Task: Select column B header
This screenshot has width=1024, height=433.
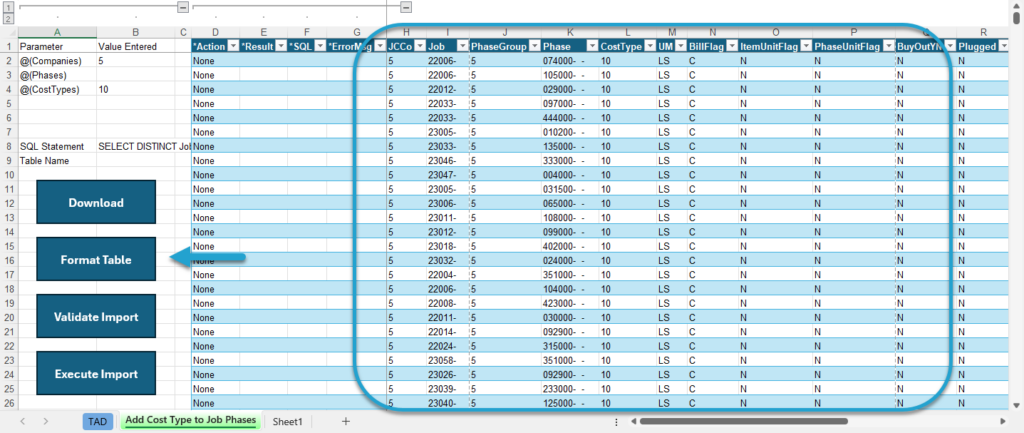Action: (x=135, y=31)
